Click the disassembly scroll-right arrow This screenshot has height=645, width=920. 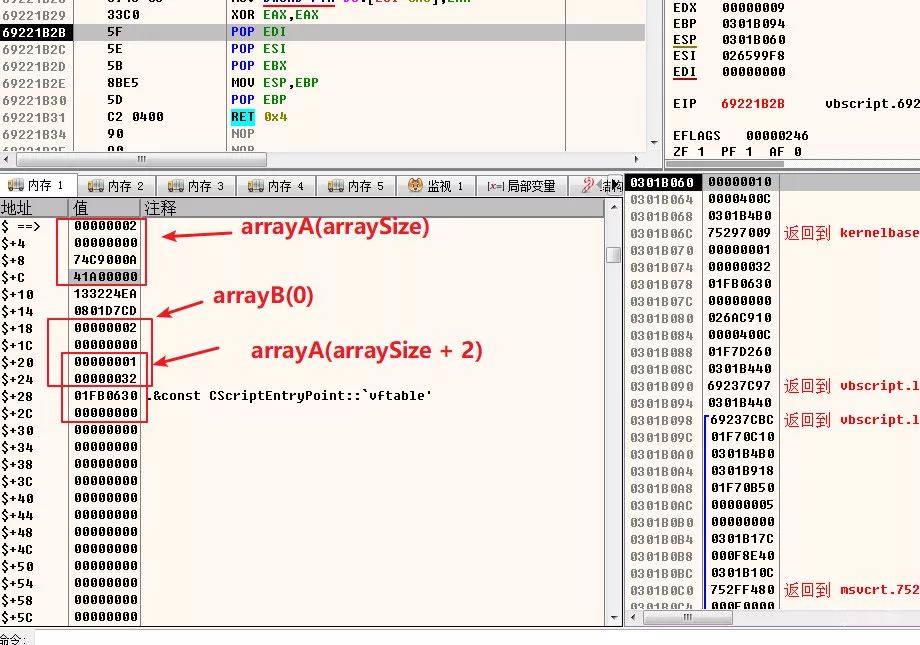pyautogui.click(x=637, y=159)
